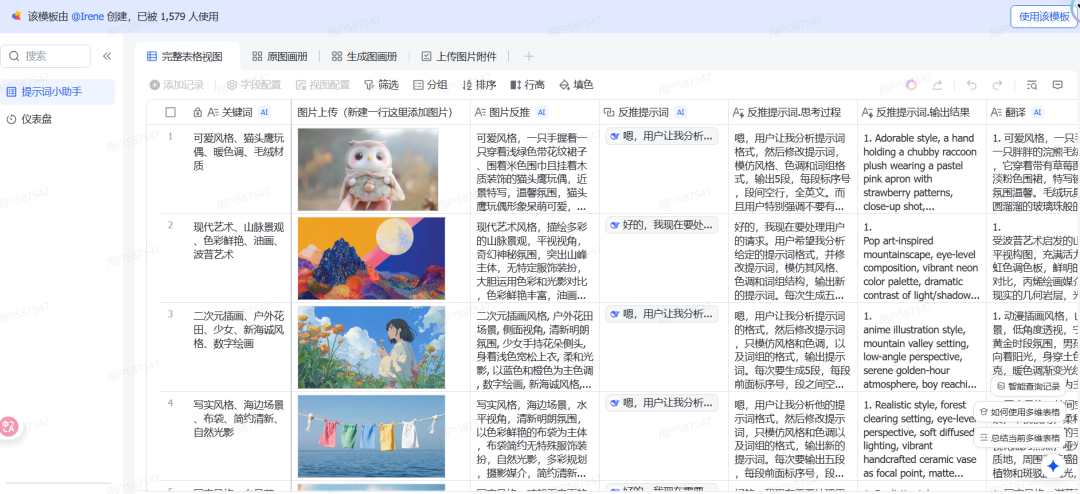
Task: Open 字段配置 in the toolbar
Action: 254,85
